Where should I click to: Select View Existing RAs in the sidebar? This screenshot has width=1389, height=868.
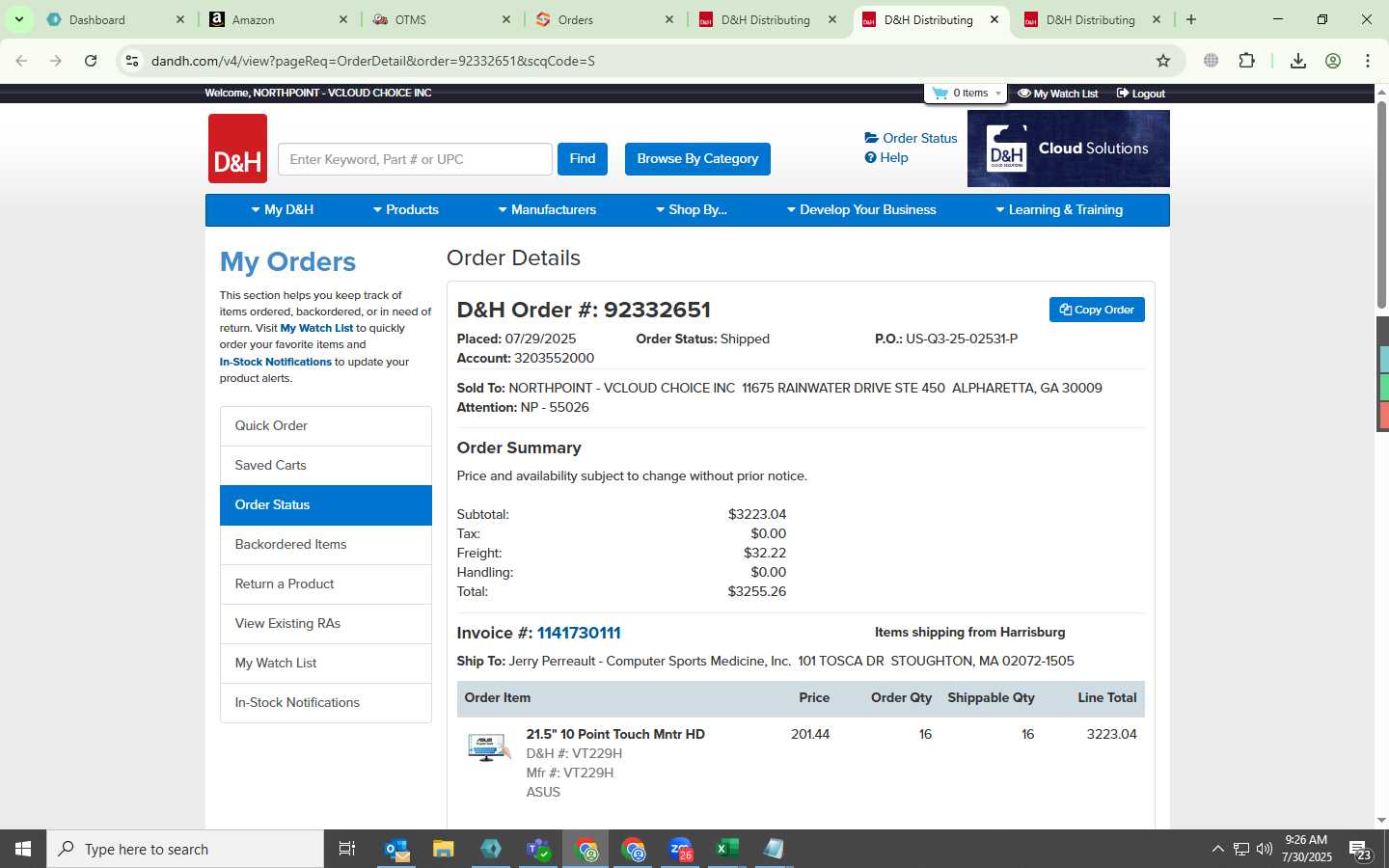(326, 624)
